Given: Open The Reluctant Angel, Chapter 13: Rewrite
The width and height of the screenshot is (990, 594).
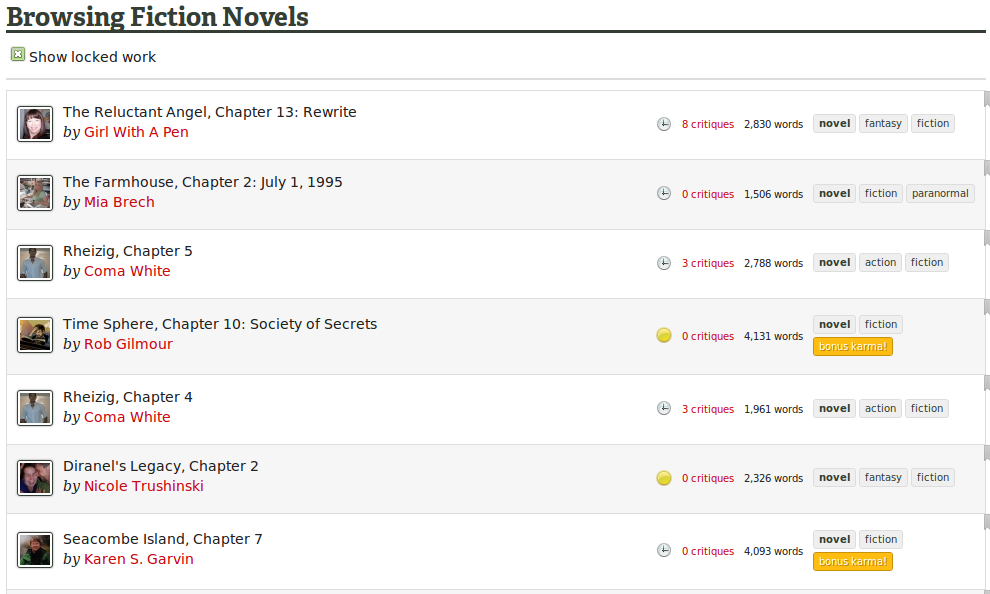Looking at the screenshot, I should click(209, 112).
